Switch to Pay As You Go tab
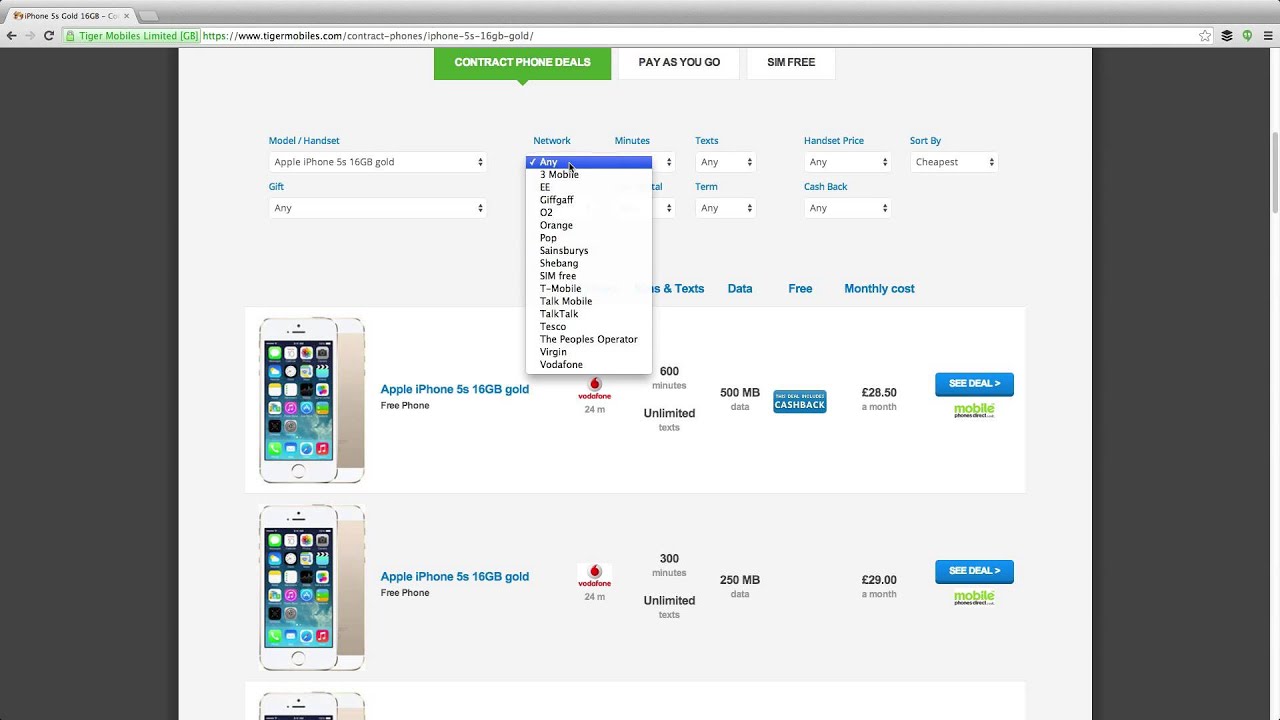Image resolution: width=1280 pixels, height=720 pixels. (x=679, y=62)
